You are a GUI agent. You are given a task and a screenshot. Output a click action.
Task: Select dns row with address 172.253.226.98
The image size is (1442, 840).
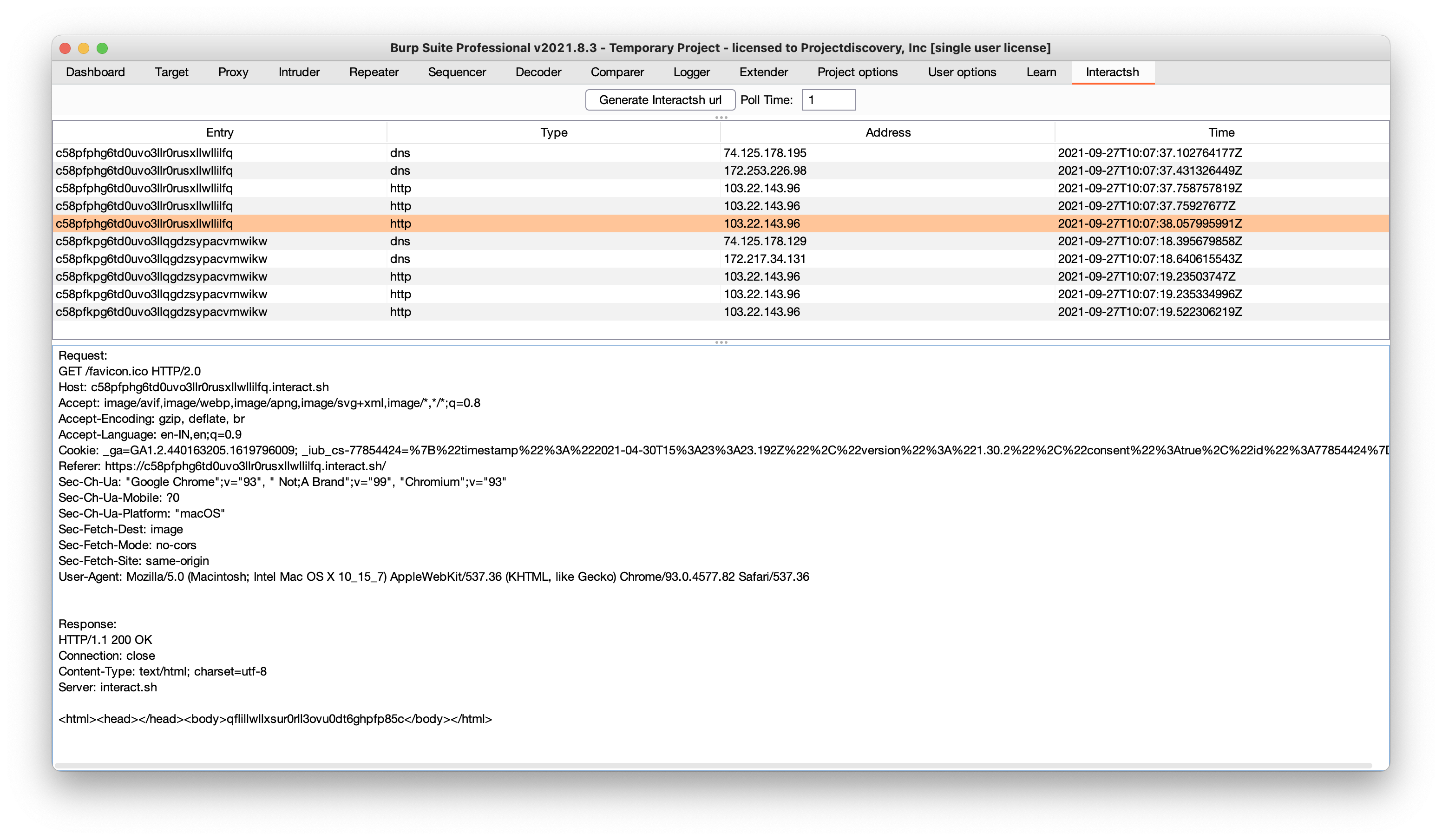pyautogui.click(x=721, y=171)
